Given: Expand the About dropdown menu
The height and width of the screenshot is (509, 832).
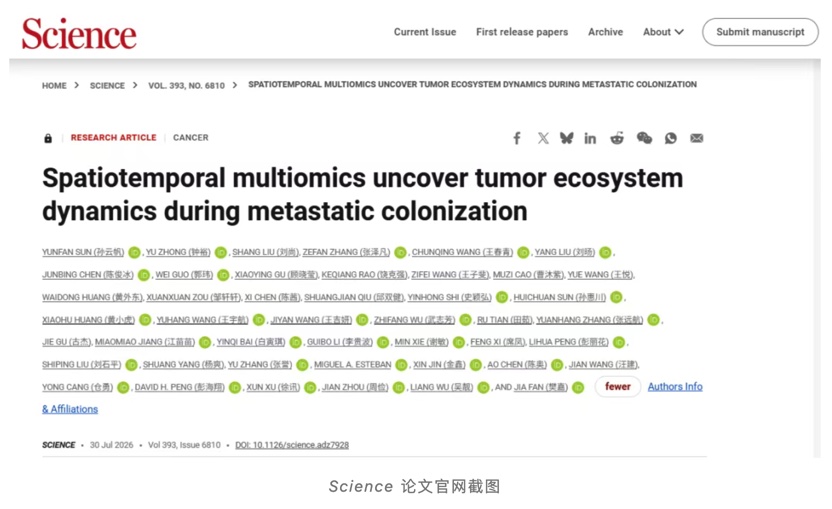Looking at the screenshot, I should coord(663,32).
